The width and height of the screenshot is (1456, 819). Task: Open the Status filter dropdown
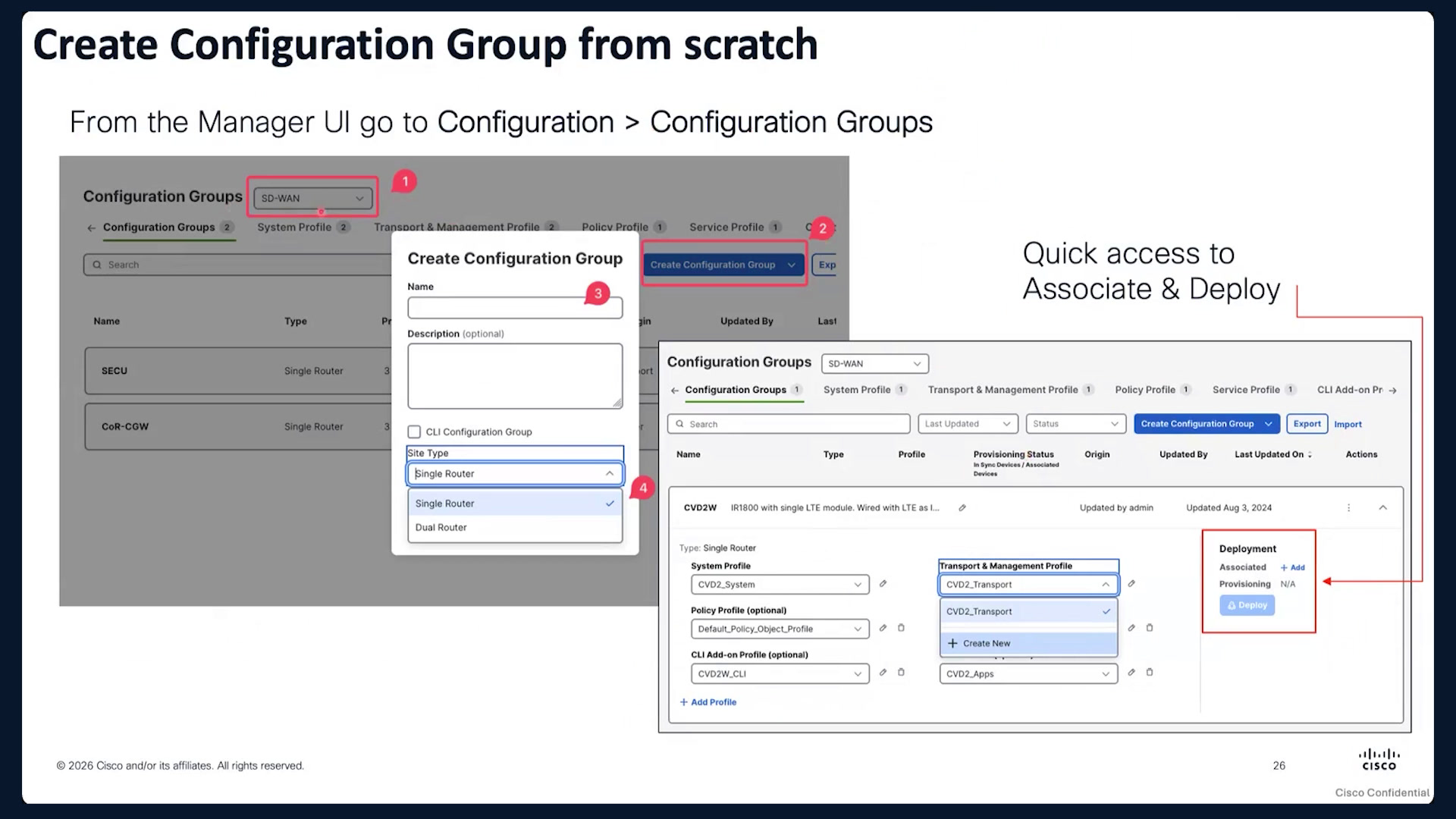point(1075,424)
